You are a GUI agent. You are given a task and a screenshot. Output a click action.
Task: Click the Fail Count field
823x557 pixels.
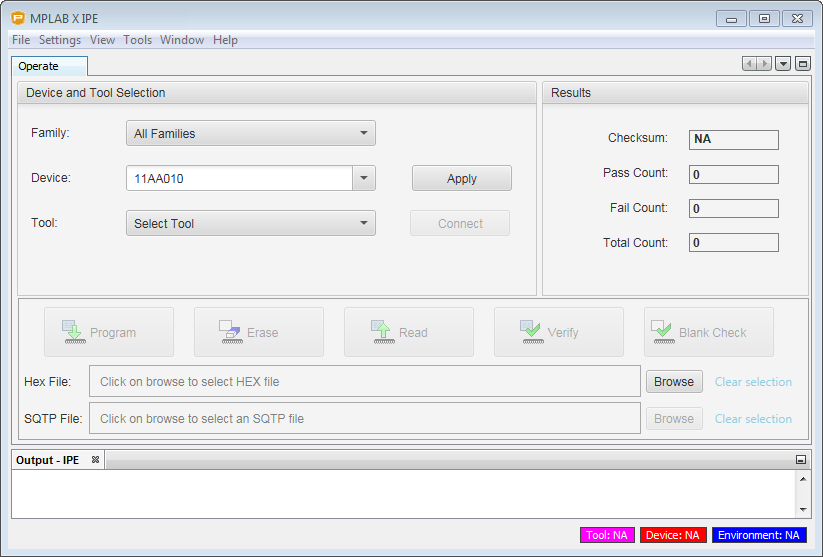click(733, 208)
